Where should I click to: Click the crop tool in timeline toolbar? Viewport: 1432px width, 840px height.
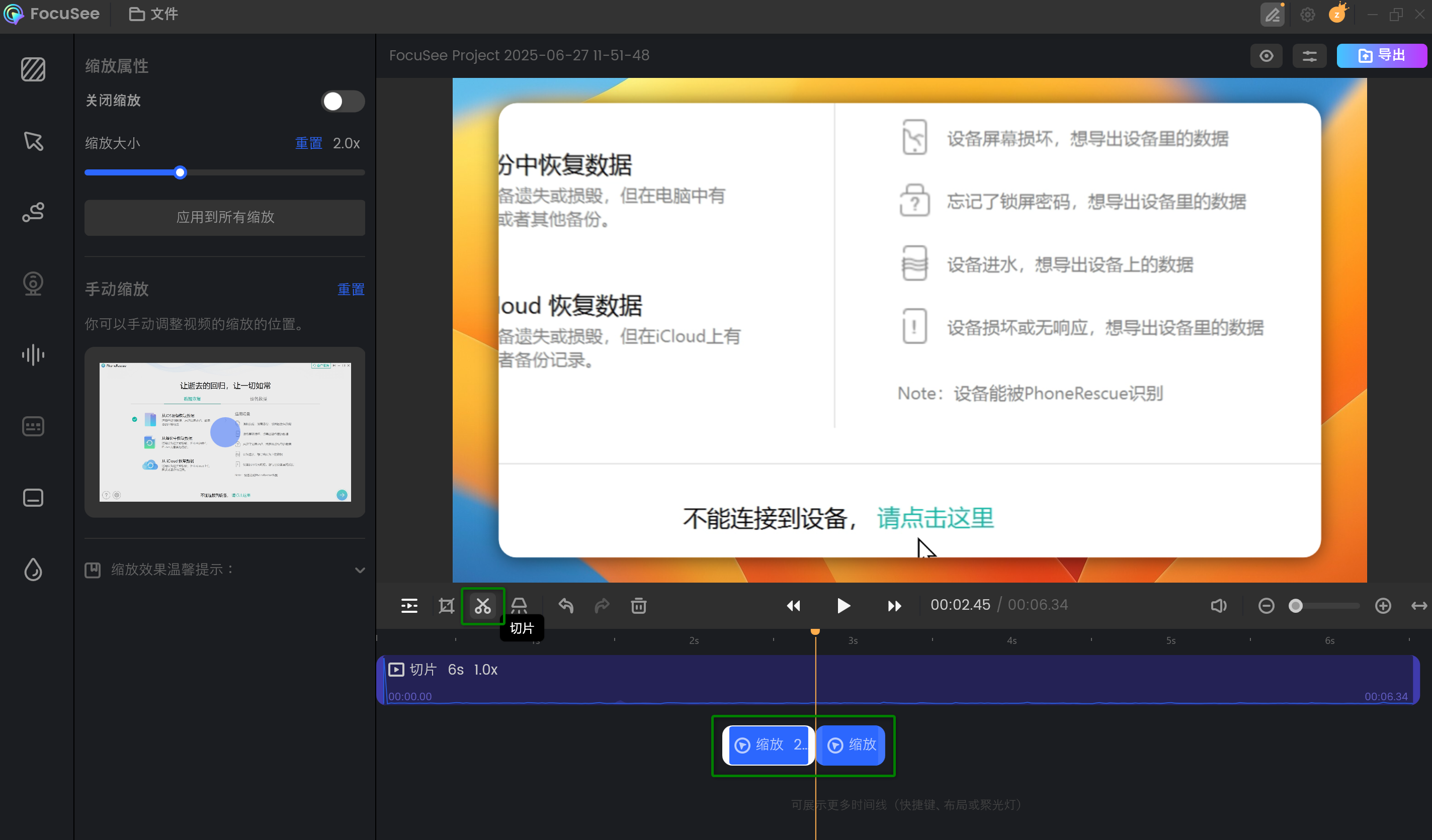click(447, 606)
